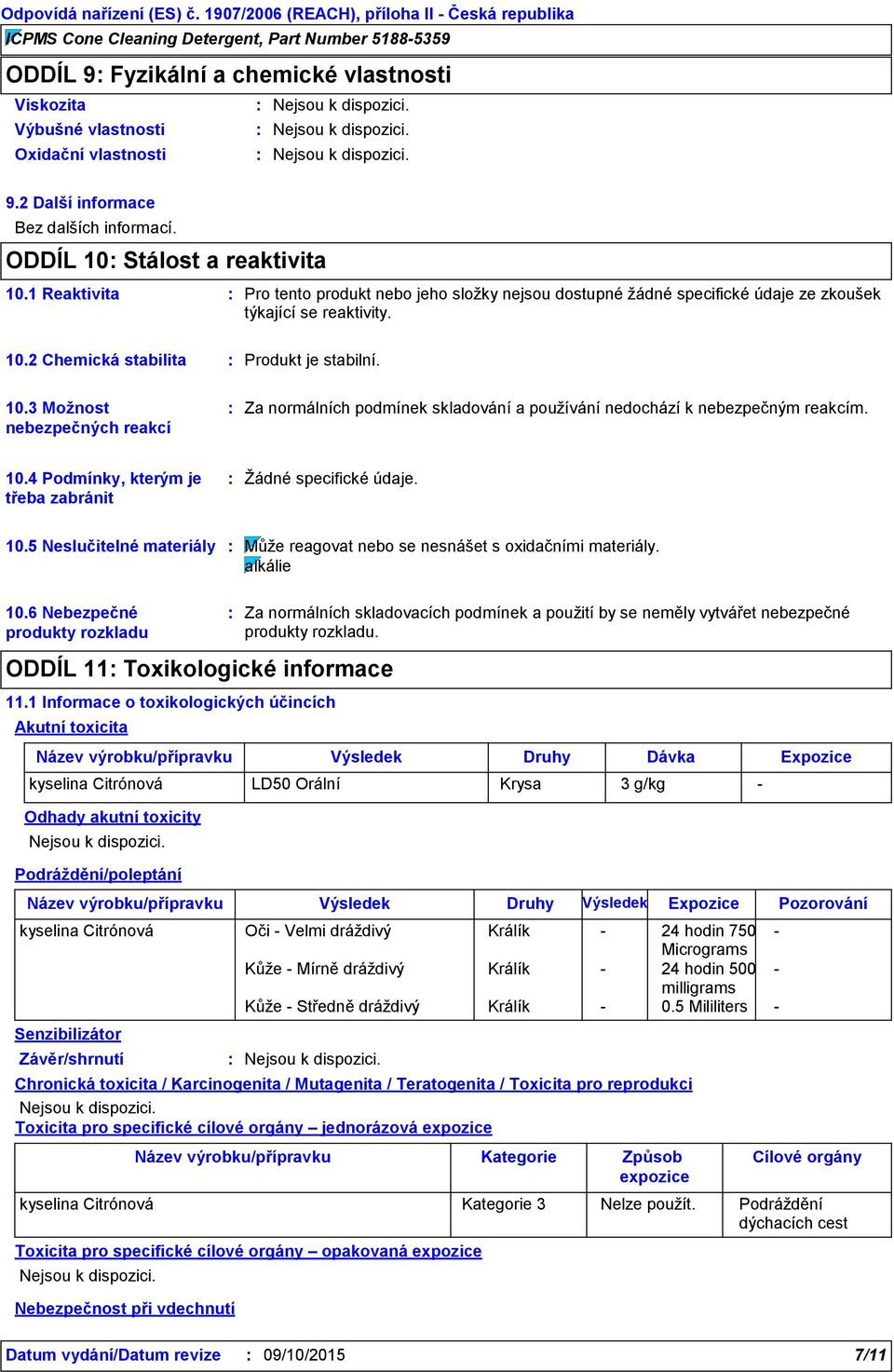Select the 'Podráždění dýchacích cest' cell

tap(792, 1214)
